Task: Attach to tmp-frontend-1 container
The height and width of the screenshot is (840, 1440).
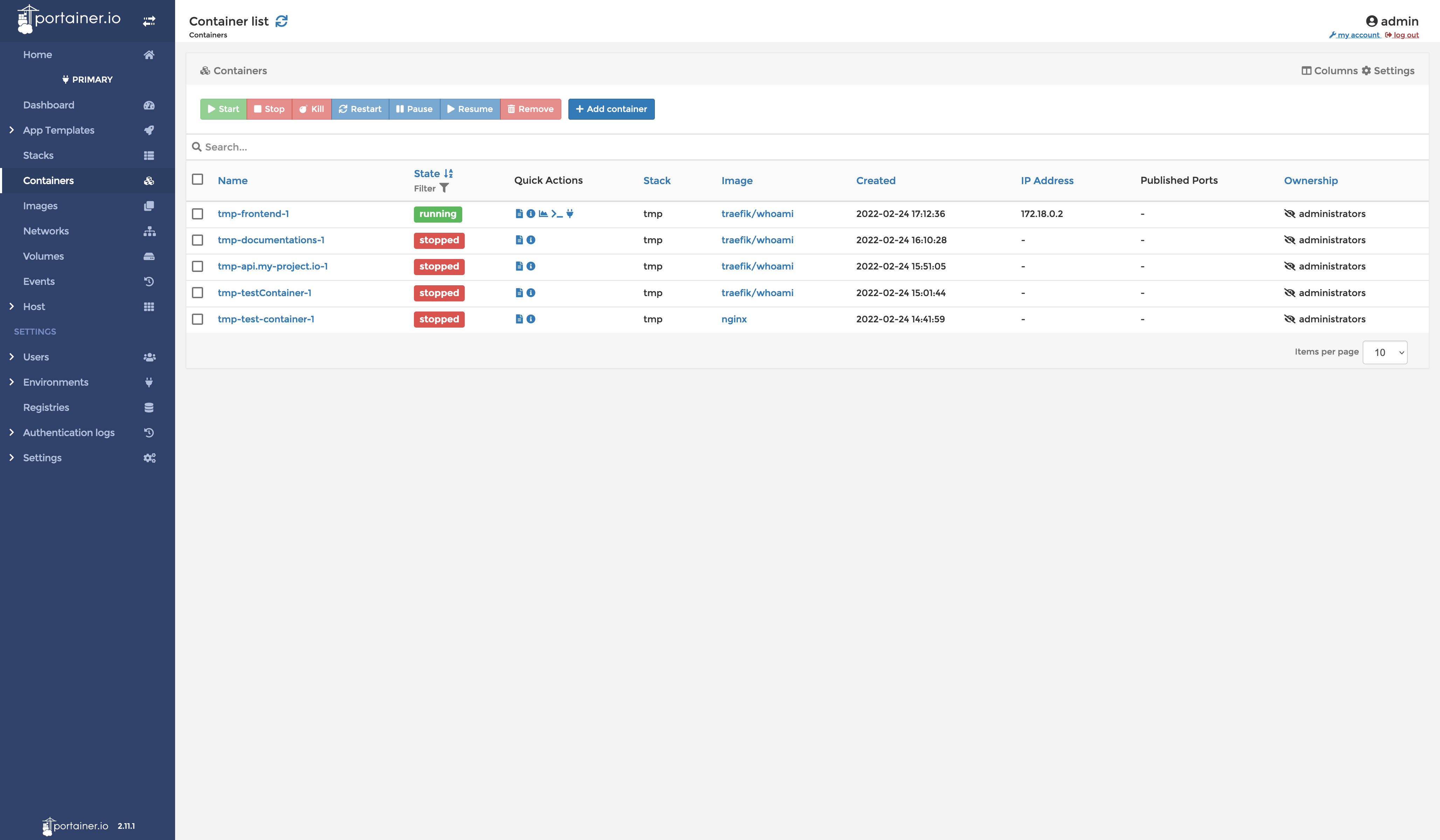Action: [x=570, y=213]
